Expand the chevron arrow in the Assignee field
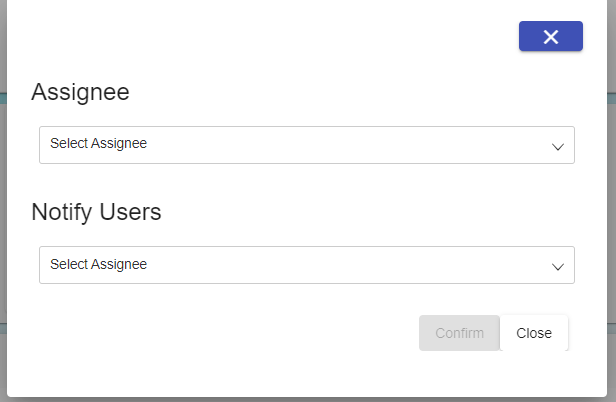616x402 pixels. coord(558,146)
